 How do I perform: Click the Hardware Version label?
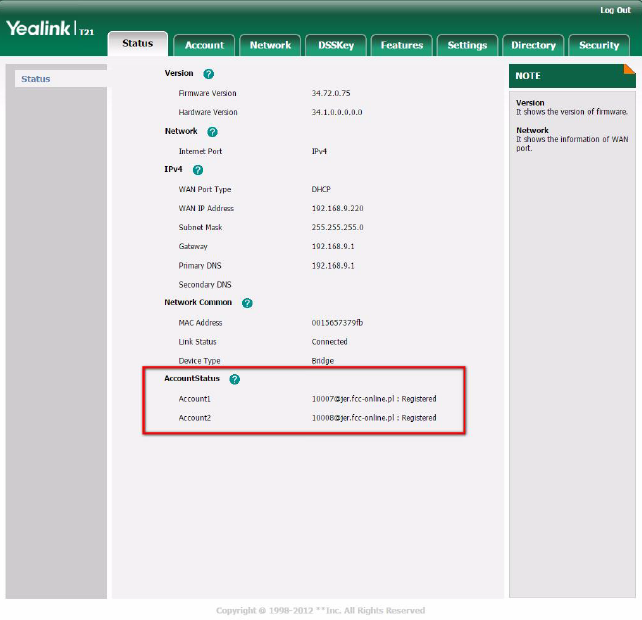click(x=208, y=112)
